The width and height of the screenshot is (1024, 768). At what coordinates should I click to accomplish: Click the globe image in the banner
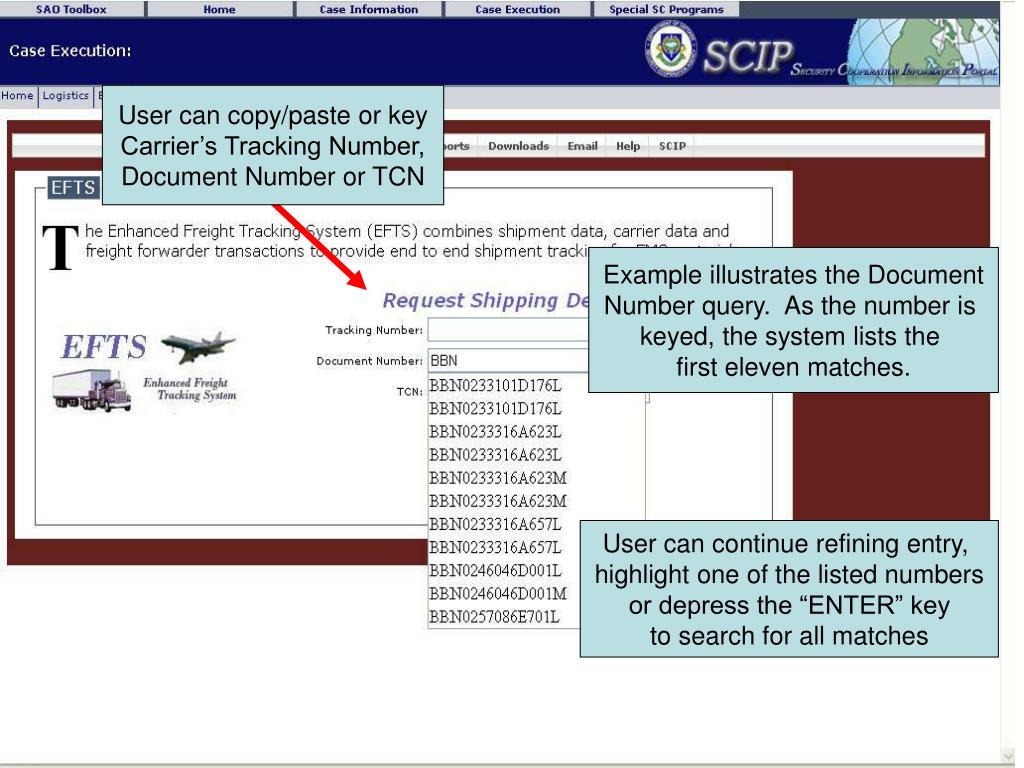click(923, 52)
